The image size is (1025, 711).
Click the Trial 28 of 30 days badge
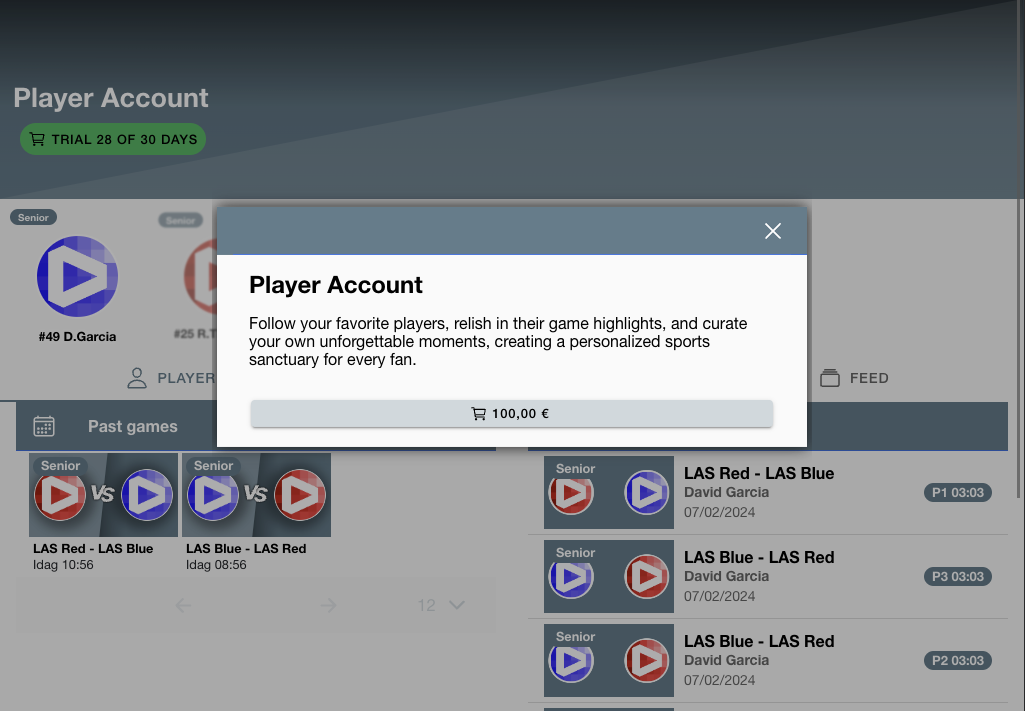pyautogui.click(x=113, y=139)
